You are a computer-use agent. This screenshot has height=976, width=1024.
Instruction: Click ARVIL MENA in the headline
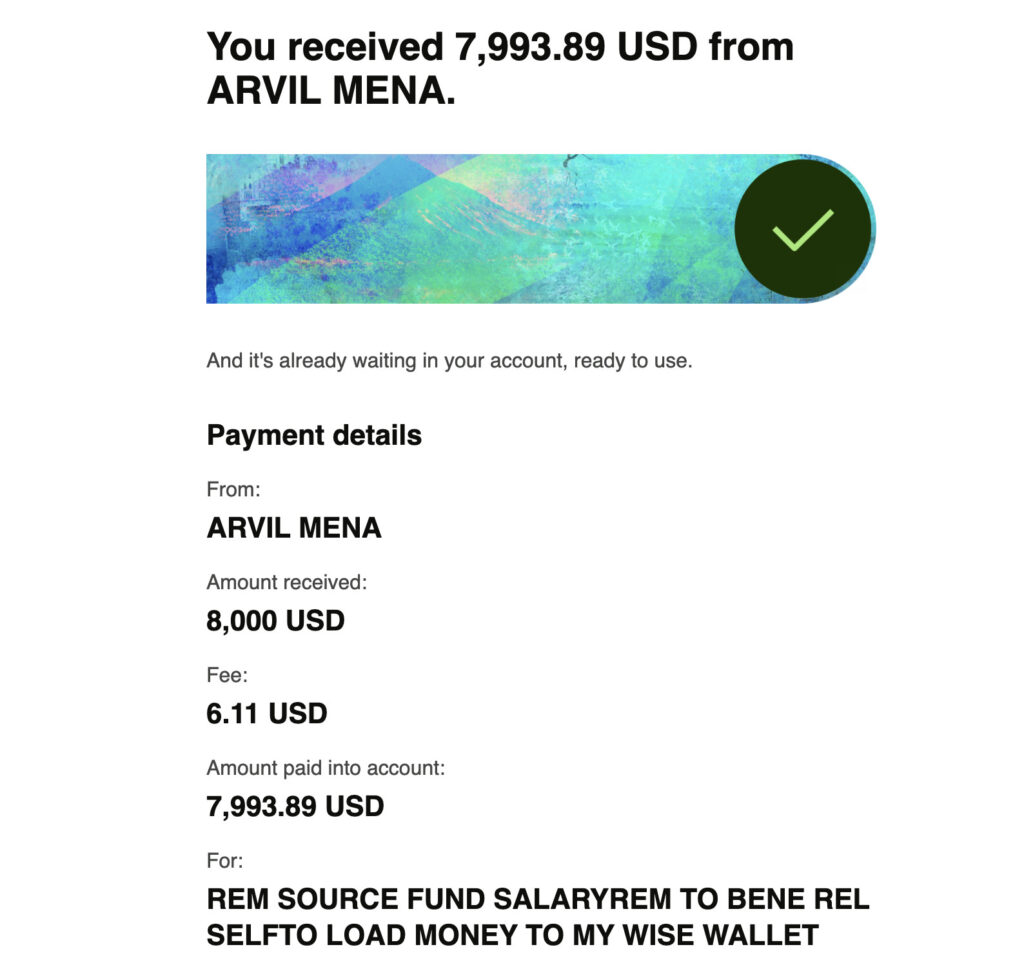(325, 91)
